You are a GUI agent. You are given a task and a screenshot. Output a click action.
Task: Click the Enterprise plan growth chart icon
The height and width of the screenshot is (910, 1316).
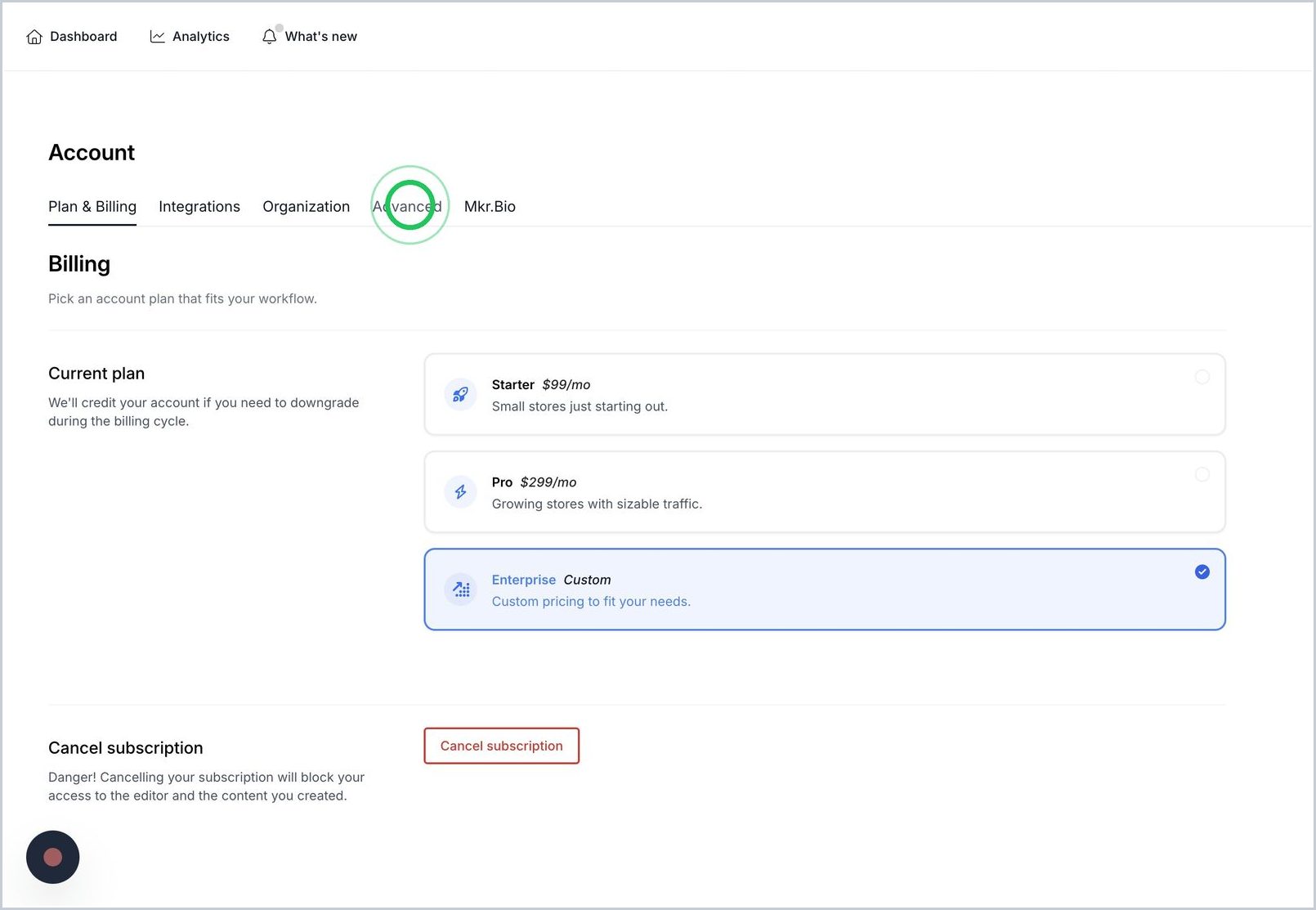[460, 589]
